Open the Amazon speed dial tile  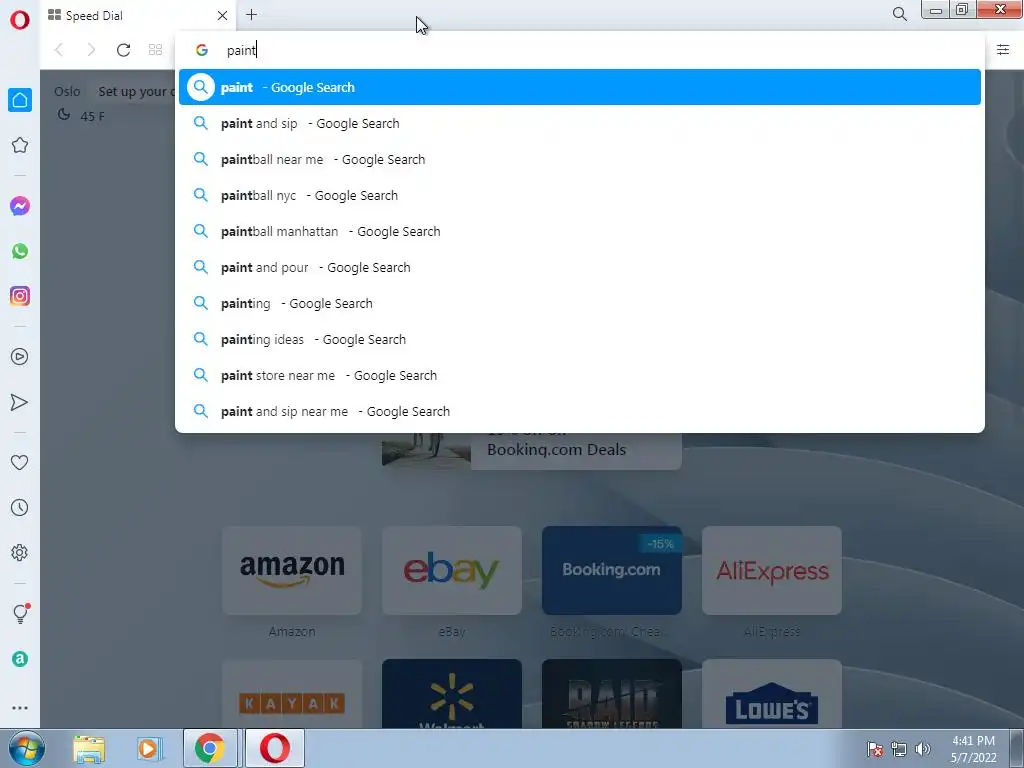292,570
